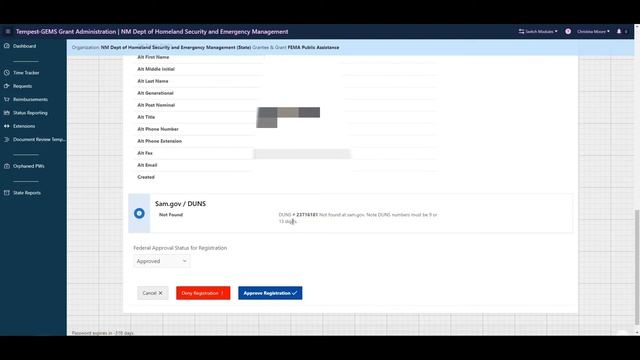
Task: Click the Alt First Name label
Action: pyautogui.click(x=153, y=57)
